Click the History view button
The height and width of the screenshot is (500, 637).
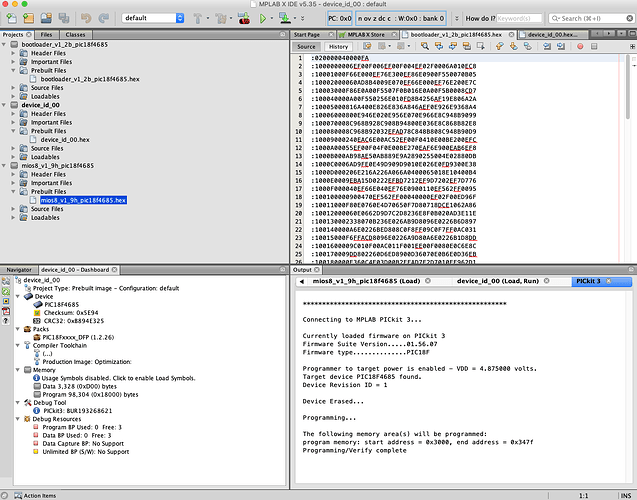pos(338,46)
